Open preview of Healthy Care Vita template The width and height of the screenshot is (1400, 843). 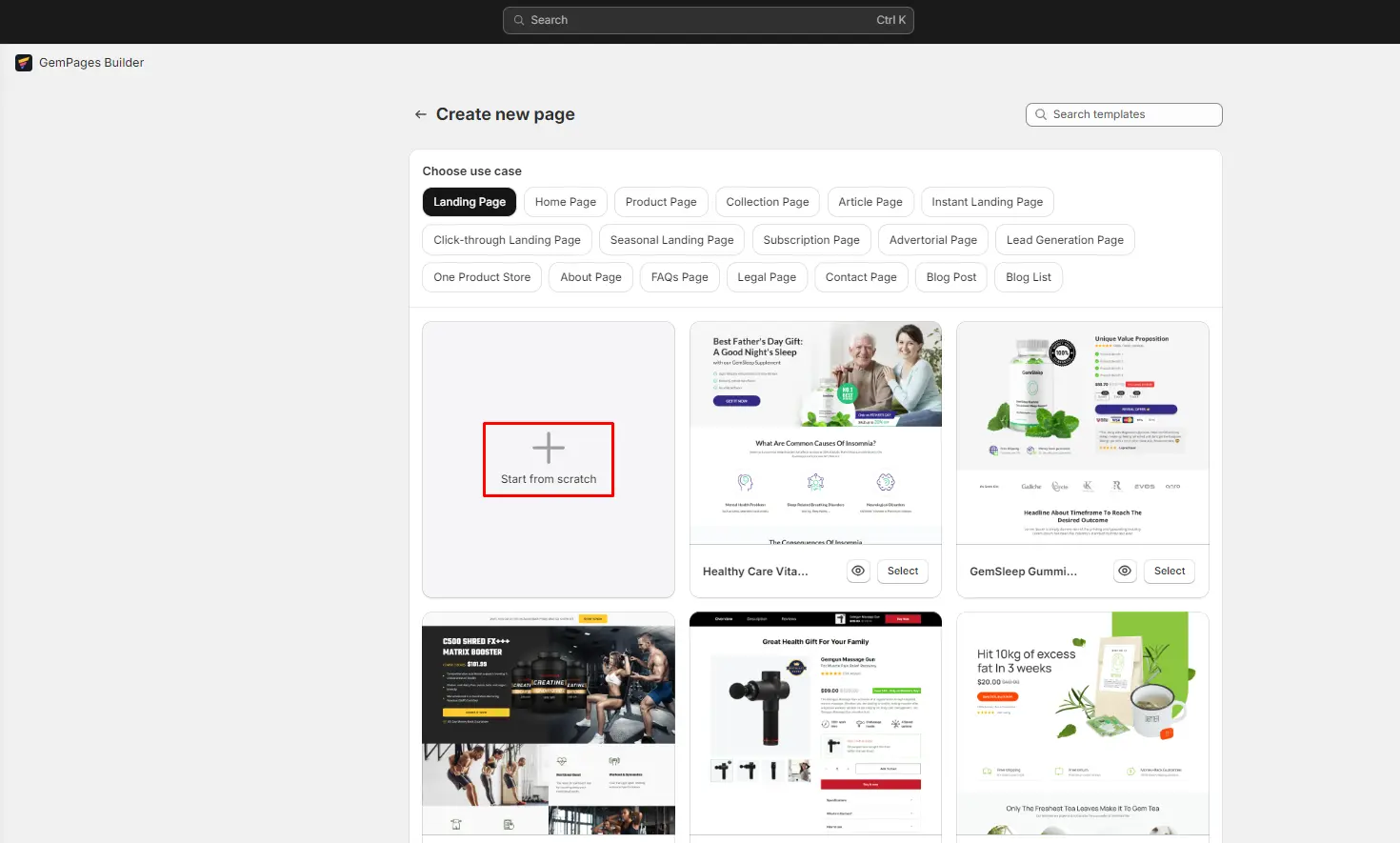coord(857,571)
